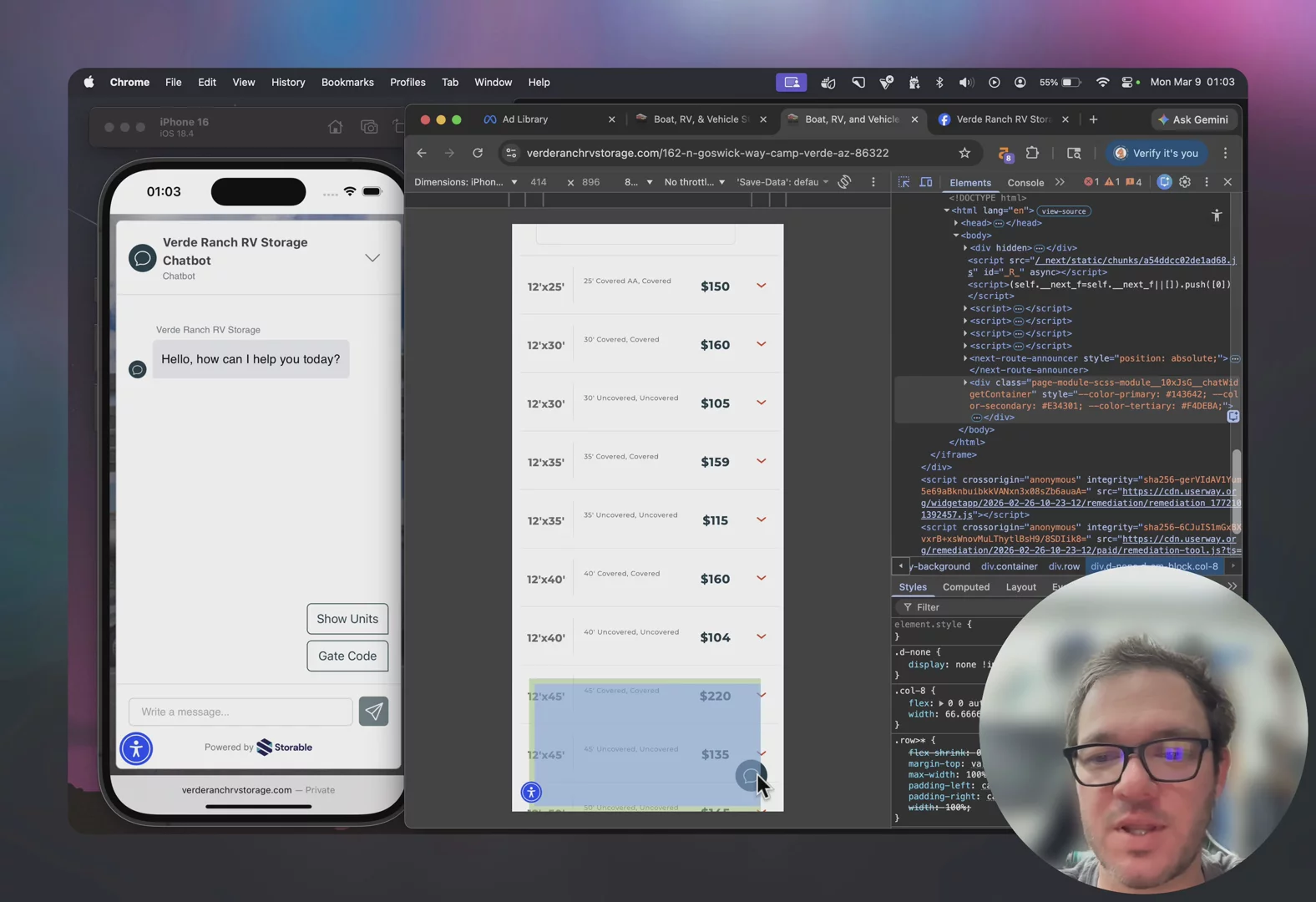The image size is (1316, 902).
Task: Open Chrome extensions puzzle icon
Action: coord(1033,153)
